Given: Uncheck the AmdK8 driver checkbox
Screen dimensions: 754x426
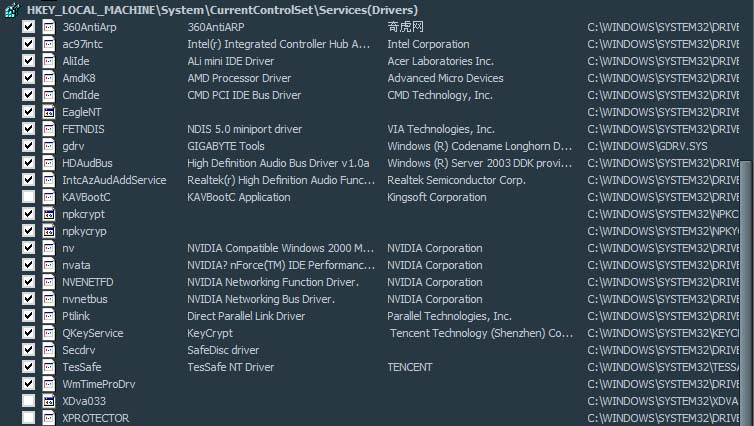Looking at the screenshot, I should click(x=28, y=78).
